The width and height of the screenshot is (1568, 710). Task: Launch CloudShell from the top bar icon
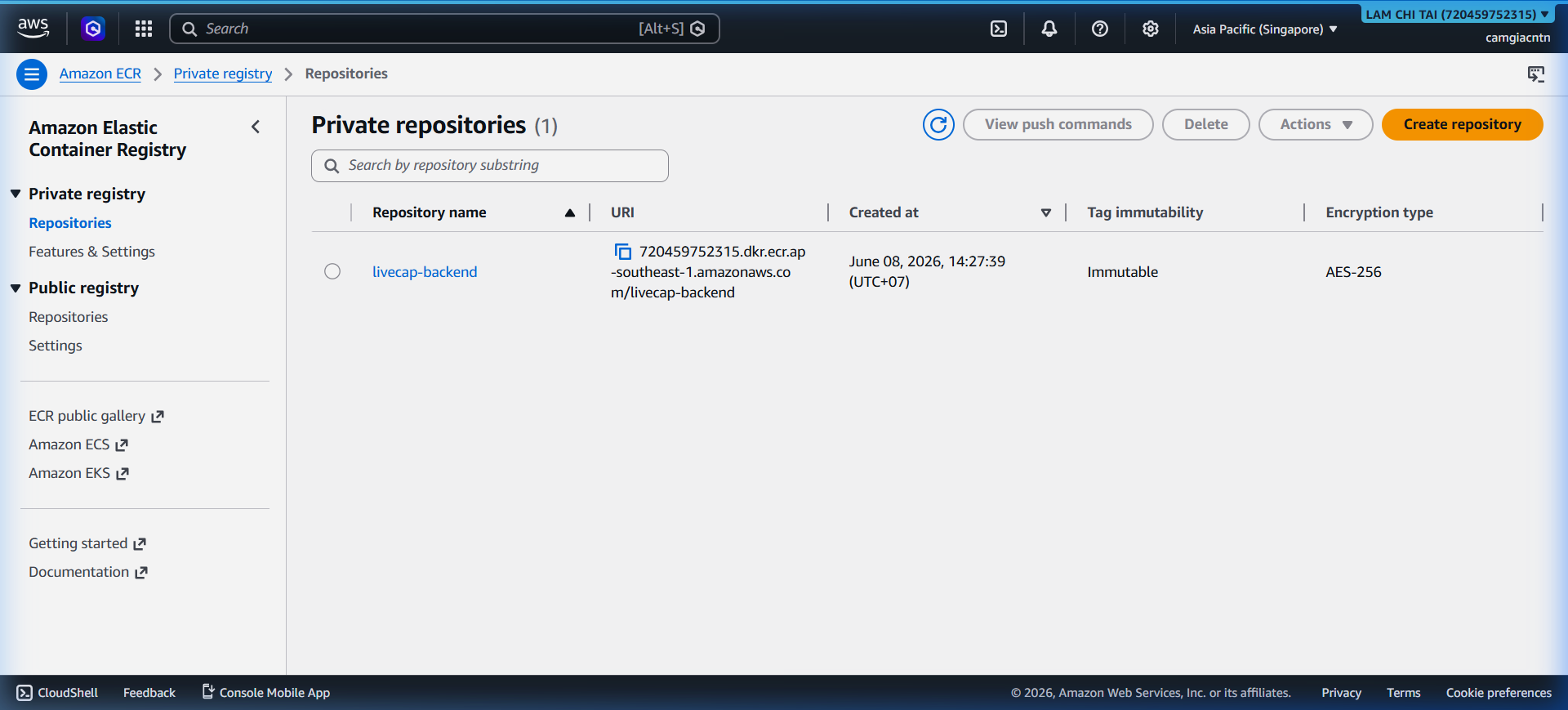tap(999, 29)
